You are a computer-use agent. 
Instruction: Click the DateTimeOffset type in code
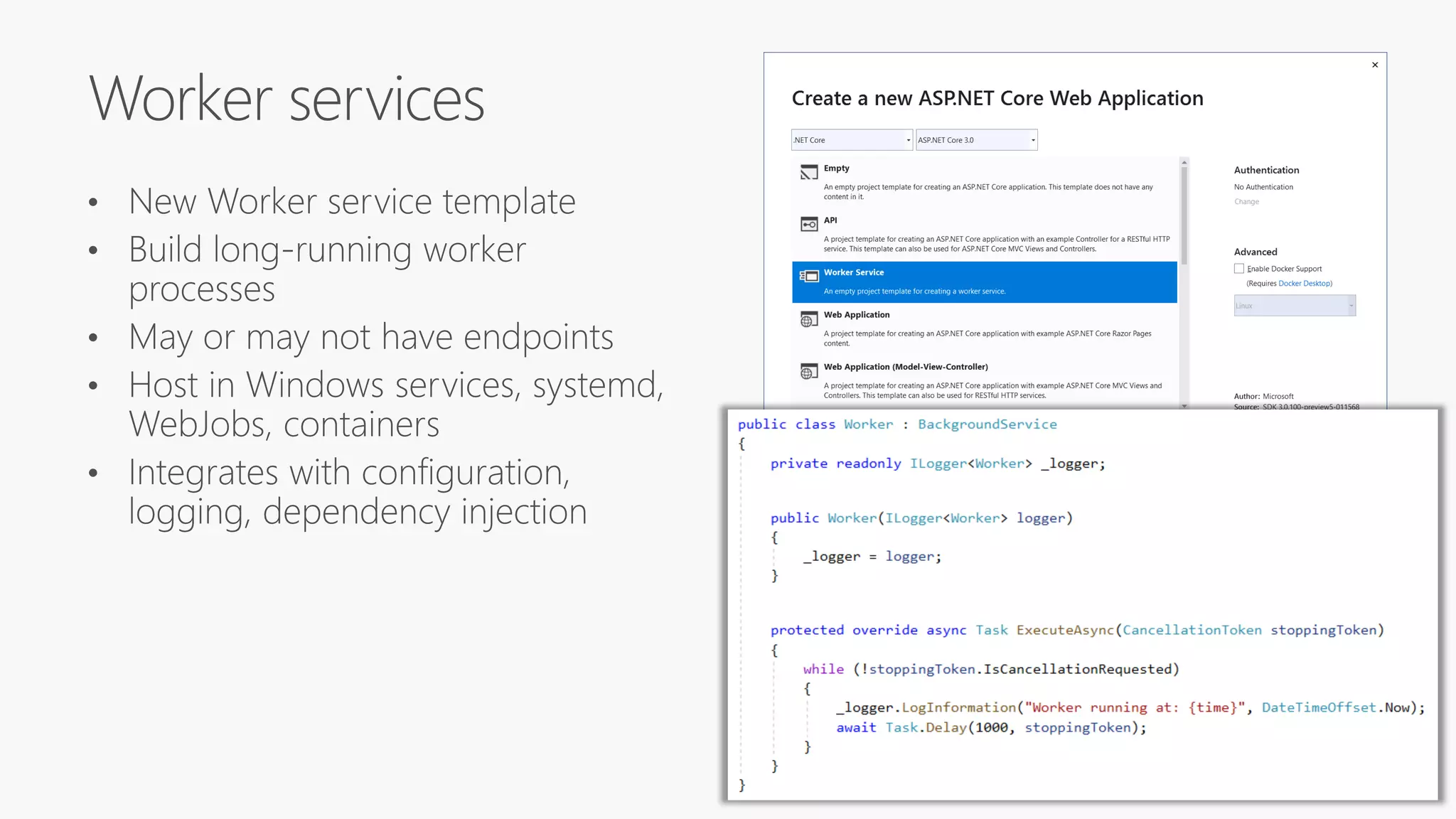(x=1319, y=708)
